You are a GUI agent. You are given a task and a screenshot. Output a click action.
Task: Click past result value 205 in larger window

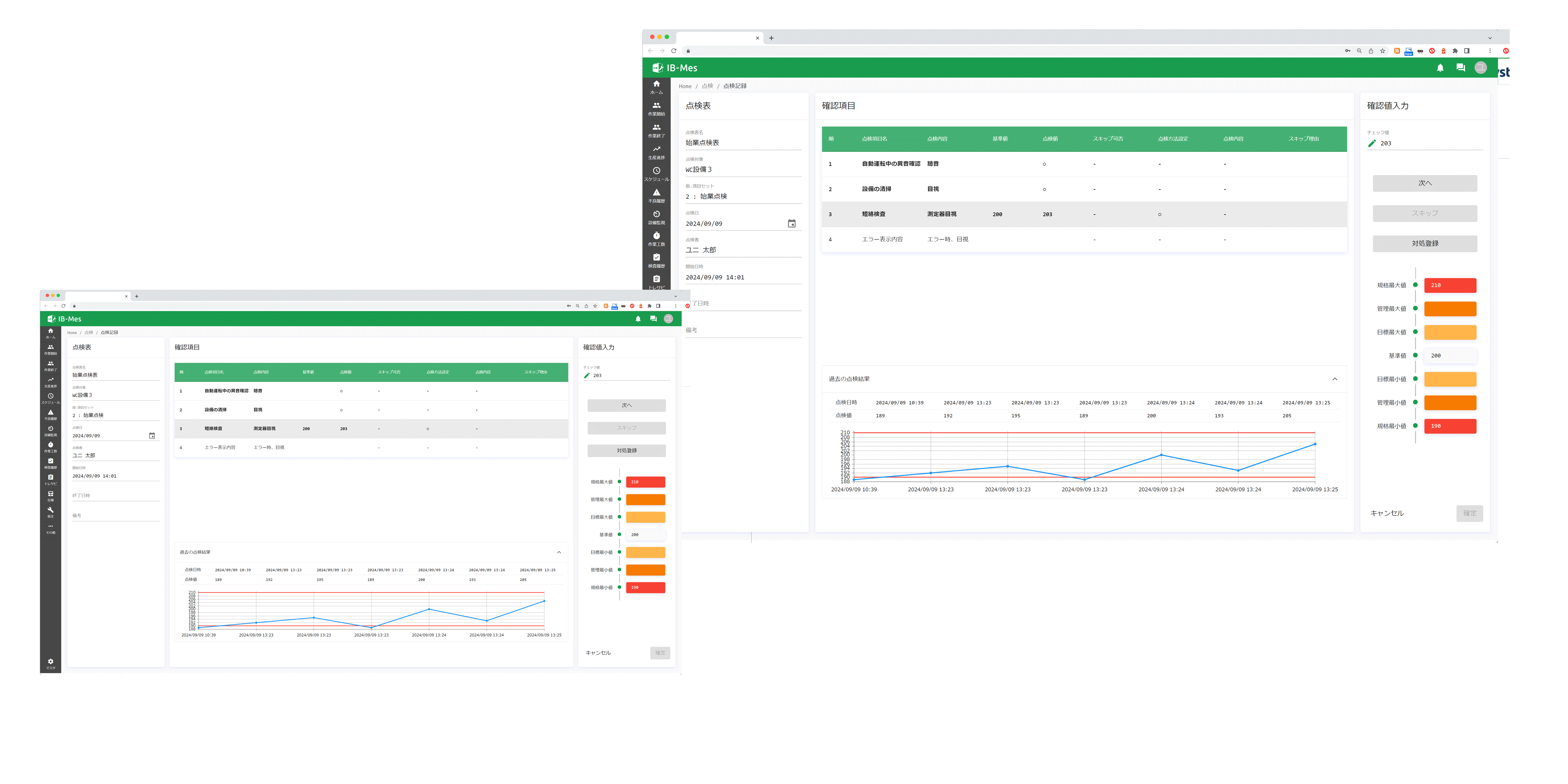1287,416
